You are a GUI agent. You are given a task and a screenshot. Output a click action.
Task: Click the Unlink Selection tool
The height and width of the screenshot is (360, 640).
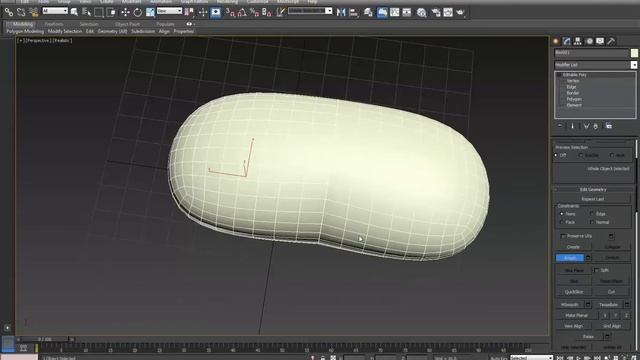click(x=21, y=13)
